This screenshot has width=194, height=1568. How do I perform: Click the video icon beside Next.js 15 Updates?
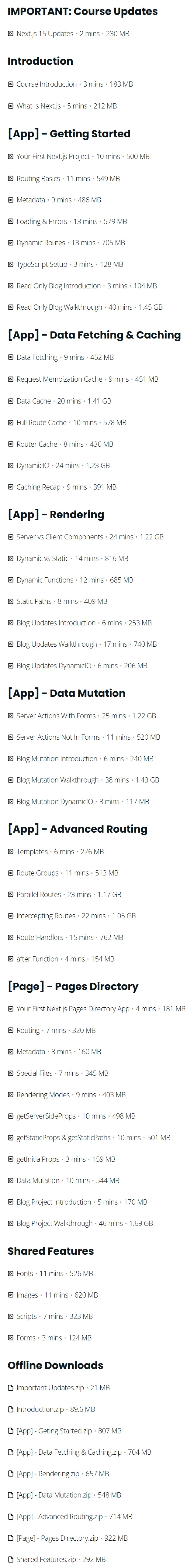click(x=10, y=34)
